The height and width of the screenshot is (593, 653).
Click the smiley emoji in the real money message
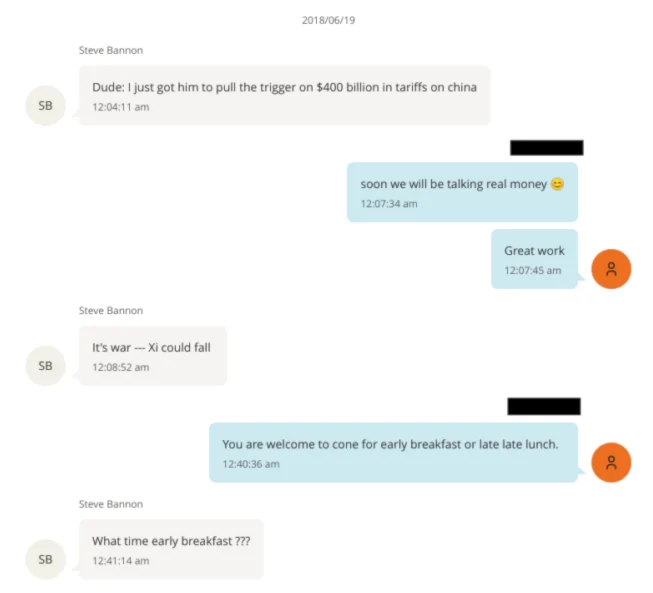pos(557,184)
